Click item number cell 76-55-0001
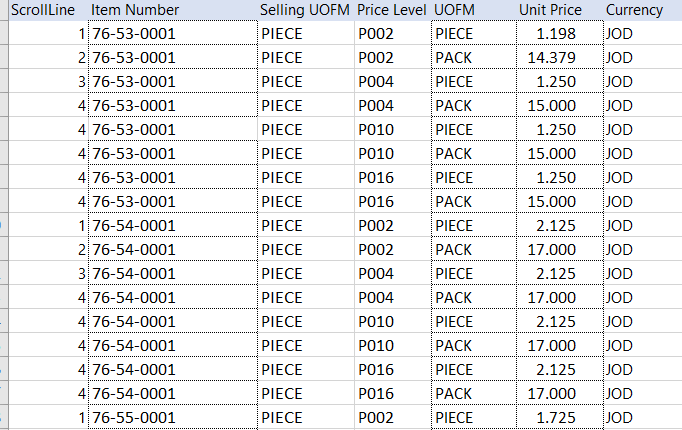The image size is (682, 430). 133,418
